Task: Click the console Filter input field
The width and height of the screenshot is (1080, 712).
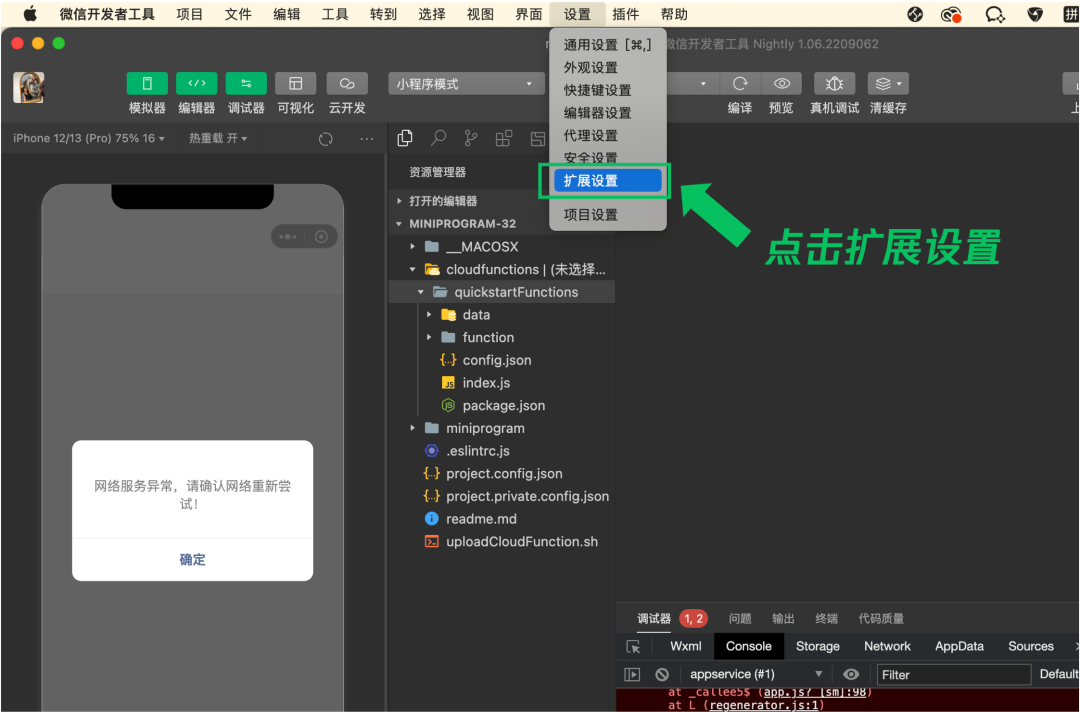Action: pos(954,675)
